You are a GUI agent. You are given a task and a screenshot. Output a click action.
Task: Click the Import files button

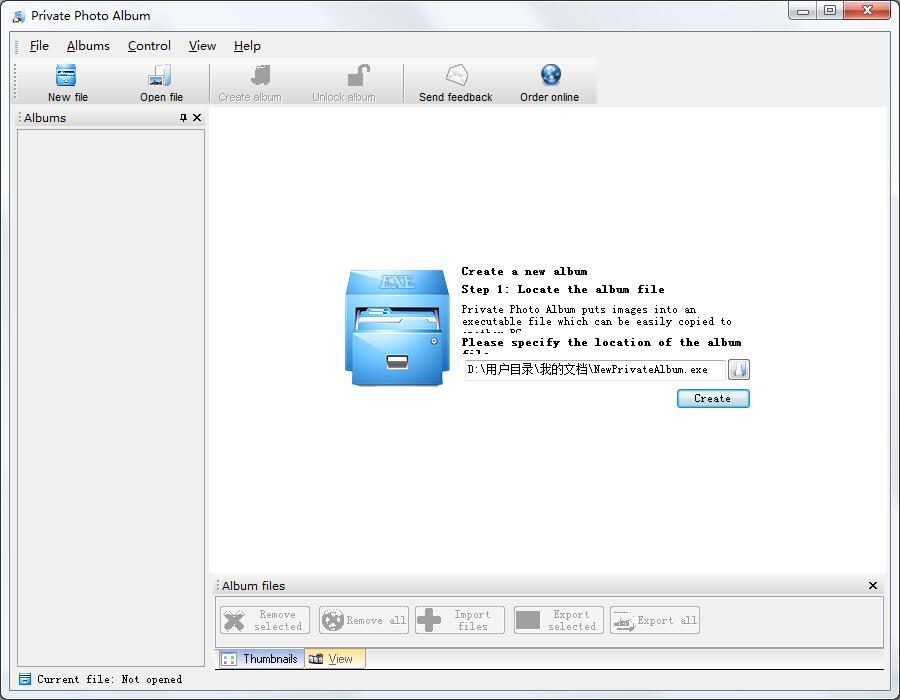pos(460,620)
